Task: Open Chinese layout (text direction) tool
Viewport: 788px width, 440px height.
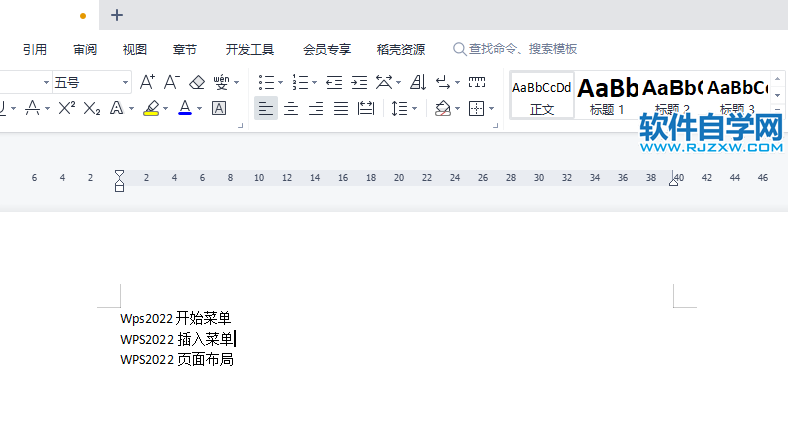Action: (x=384, y=82)
